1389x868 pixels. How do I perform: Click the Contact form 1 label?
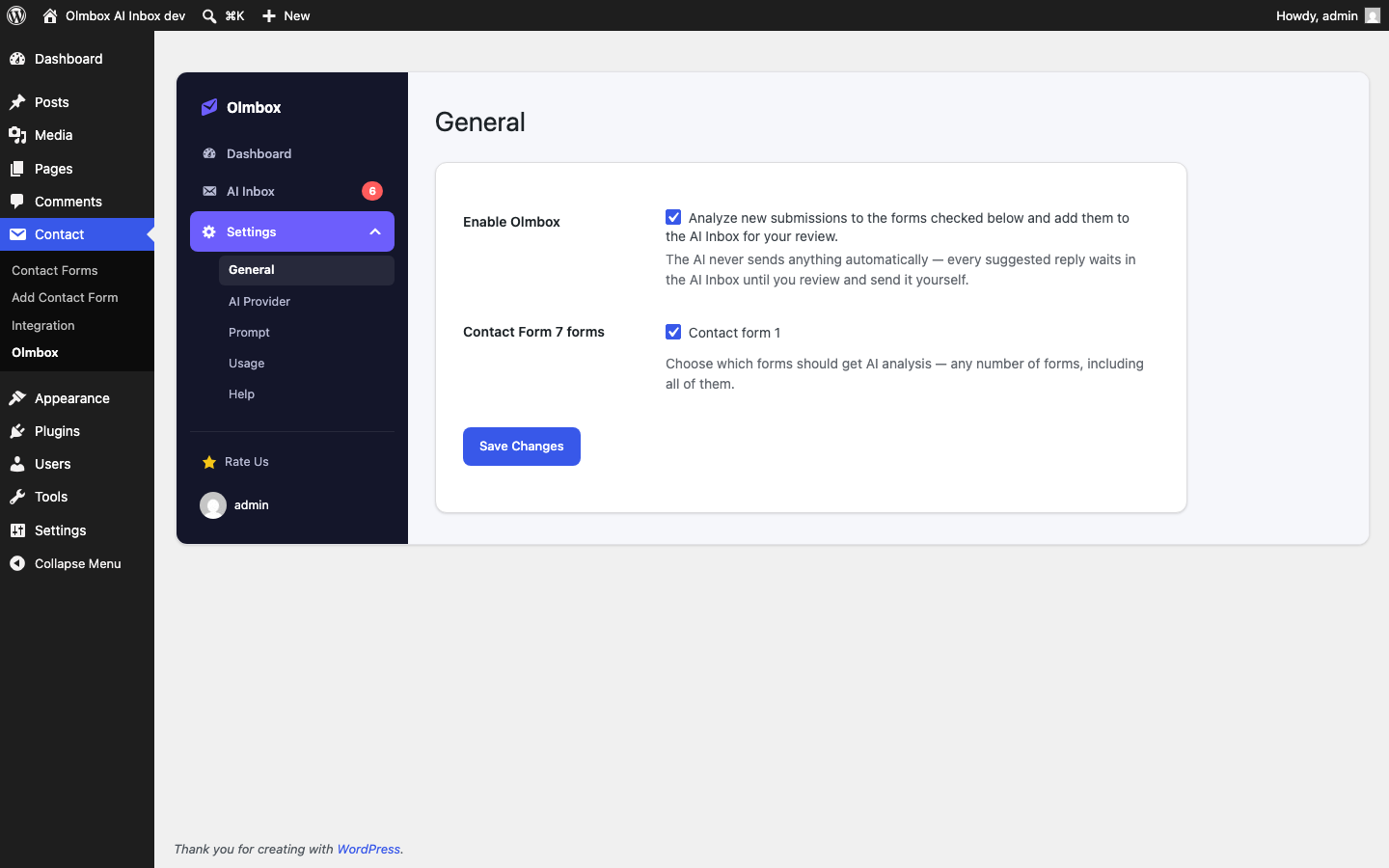coord(734,333)
